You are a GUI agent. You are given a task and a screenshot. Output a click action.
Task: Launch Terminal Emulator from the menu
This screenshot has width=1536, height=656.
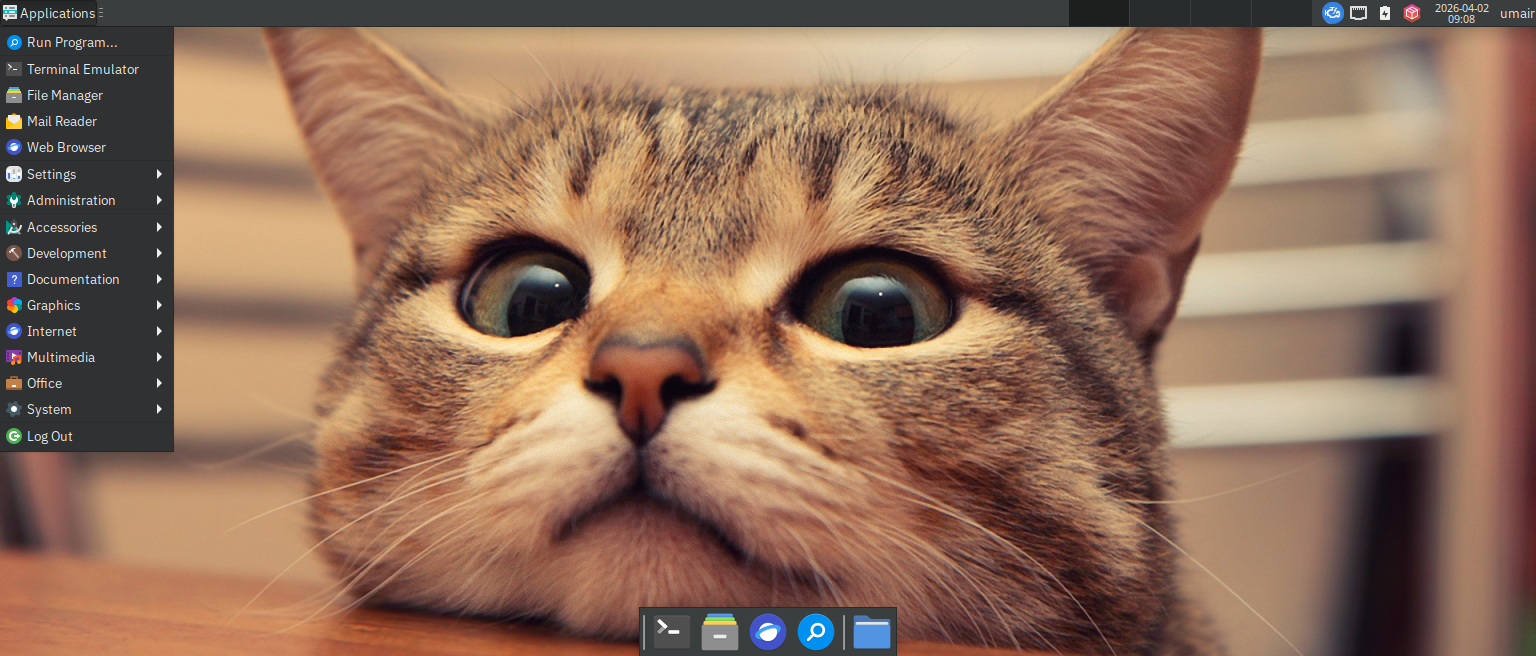point(87,69)
